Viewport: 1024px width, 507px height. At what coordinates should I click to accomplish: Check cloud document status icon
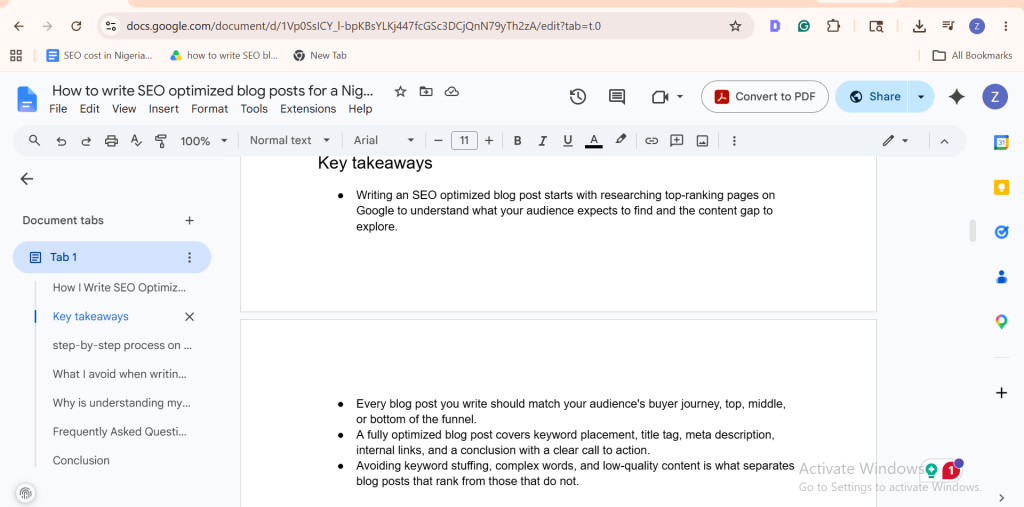pos(451,91)
